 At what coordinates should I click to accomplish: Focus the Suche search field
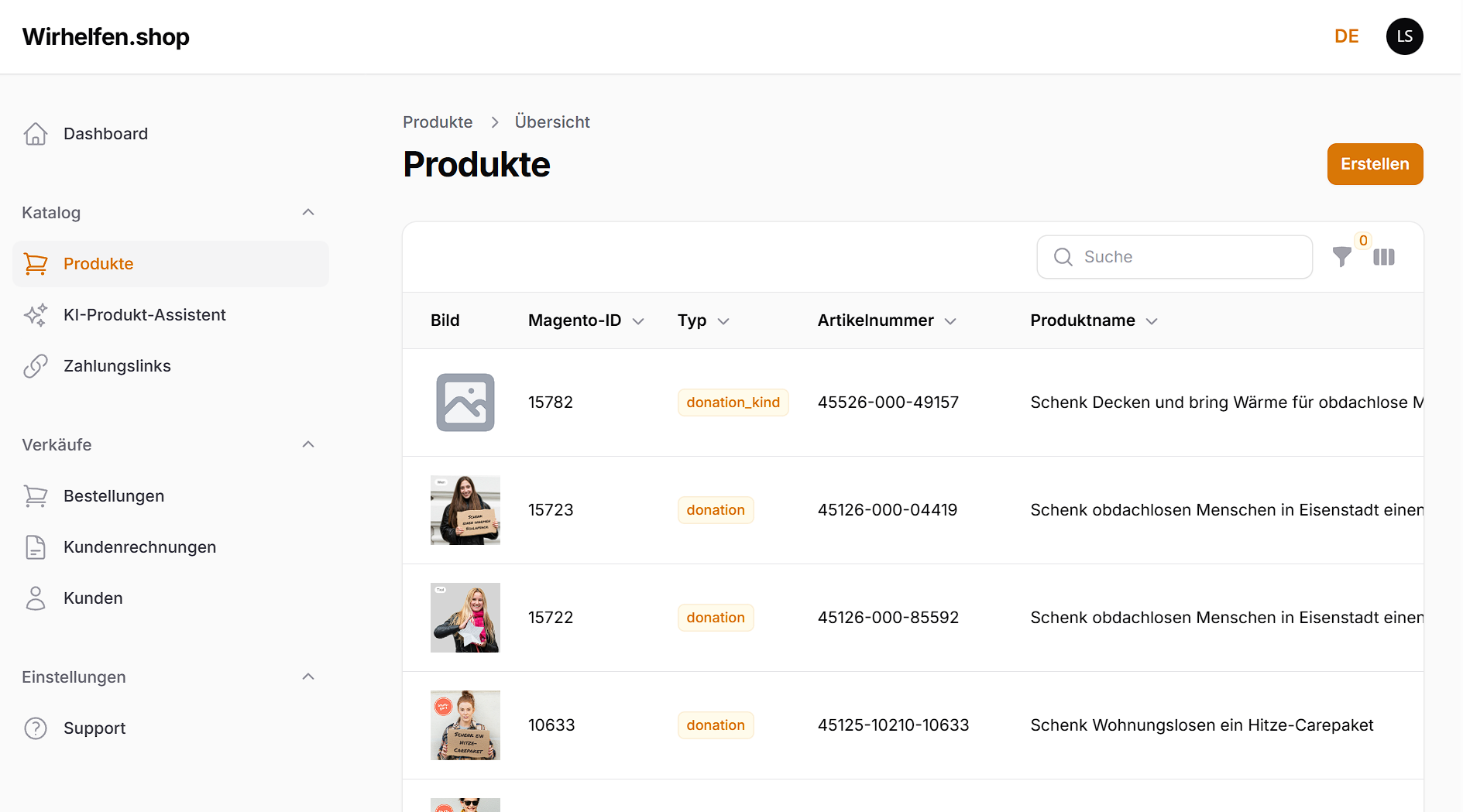(1175, 257)
